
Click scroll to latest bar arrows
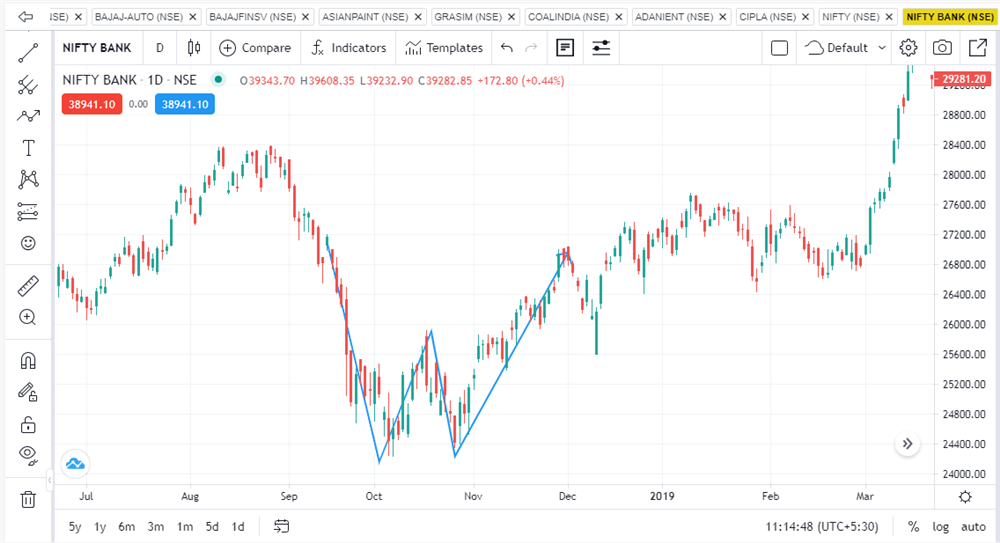point(908,443)
